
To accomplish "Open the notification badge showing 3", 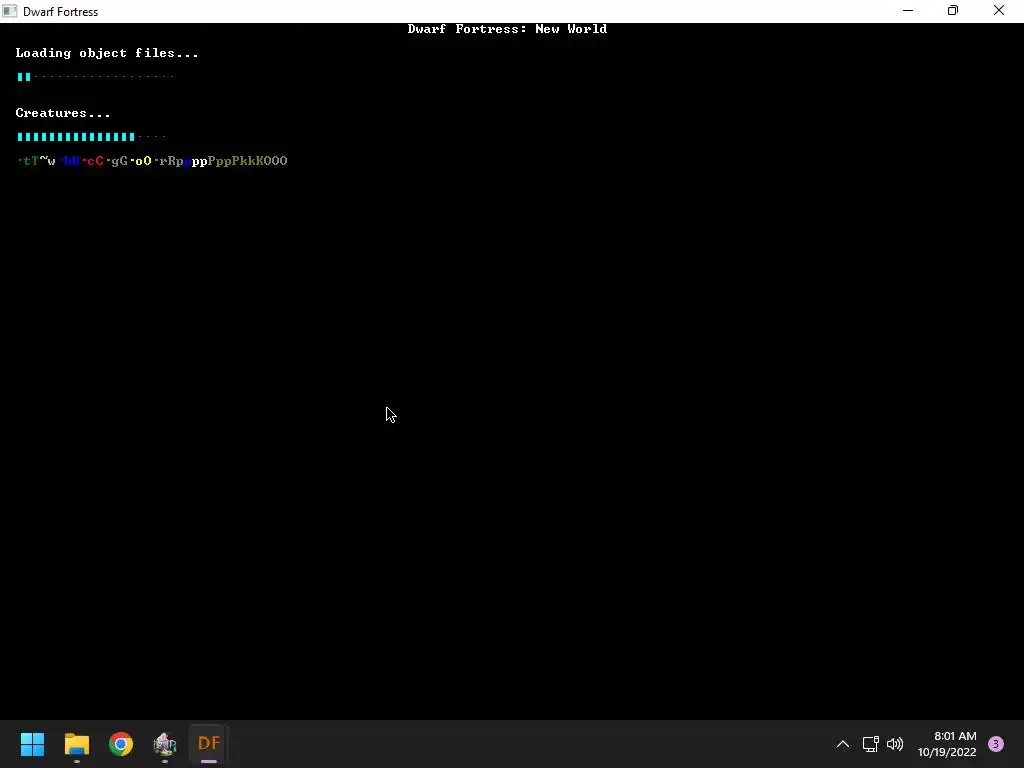I will click(996, 744).
